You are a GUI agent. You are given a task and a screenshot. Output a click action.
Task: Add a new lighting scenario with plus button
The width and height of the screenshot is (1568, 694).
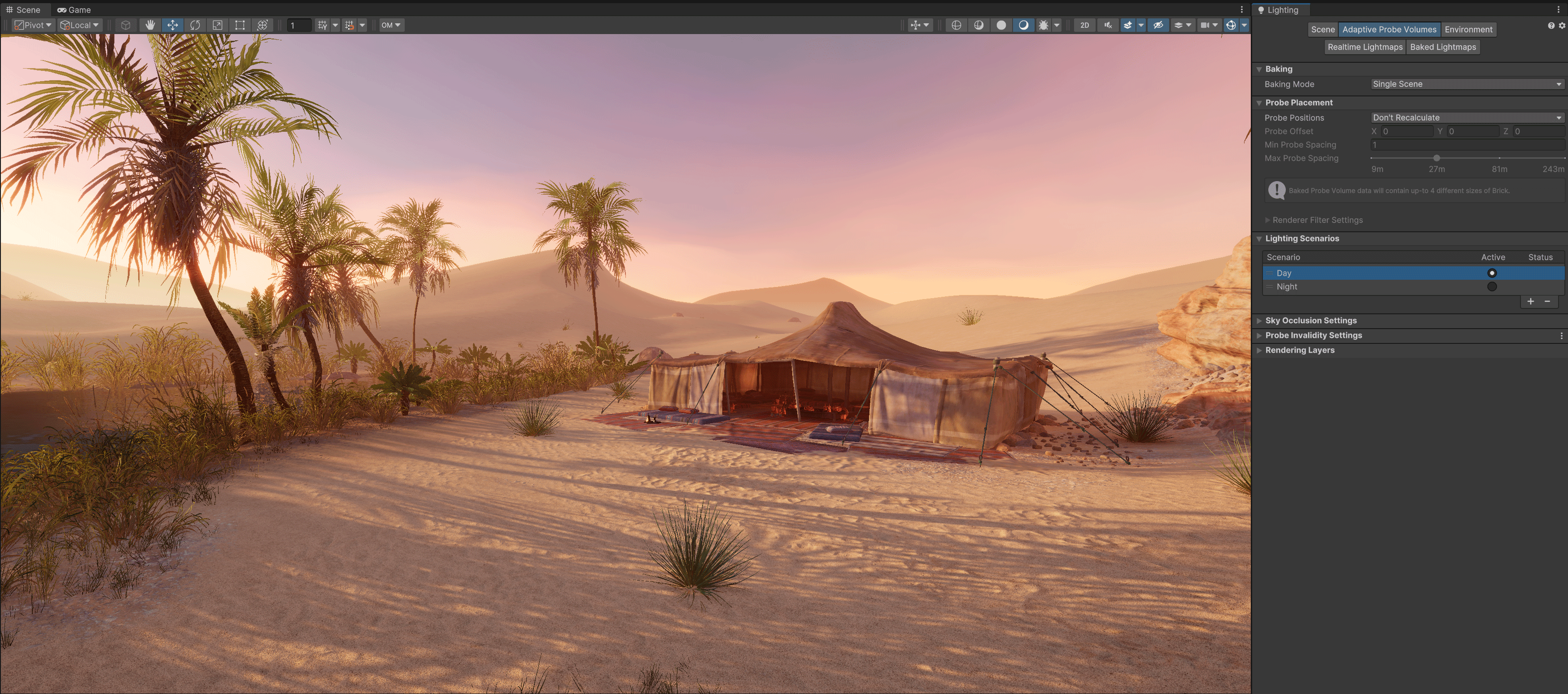pos(1531,301)
